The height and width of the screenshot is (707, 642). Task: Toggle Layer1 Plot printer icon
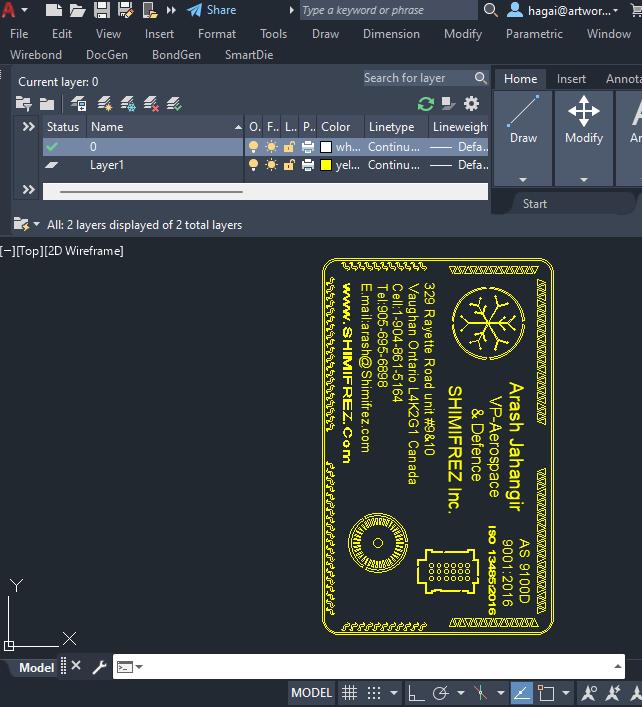click(308, 165)
